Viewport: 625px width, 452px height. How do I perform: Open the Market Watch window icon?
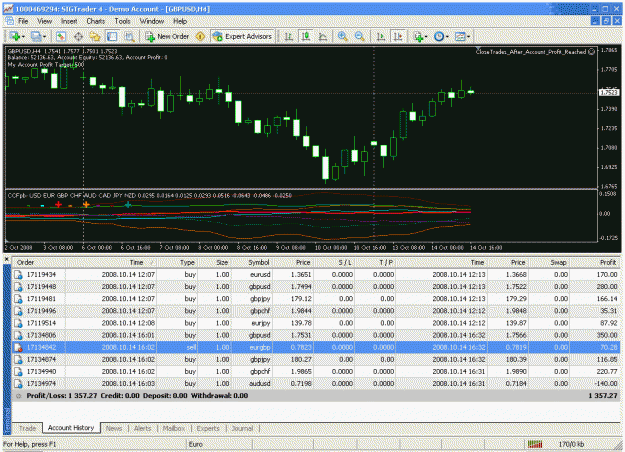coord(61,37)
